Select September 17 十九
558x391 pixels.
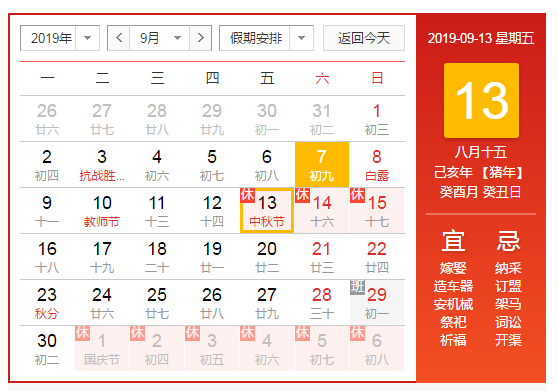point(102,257)
